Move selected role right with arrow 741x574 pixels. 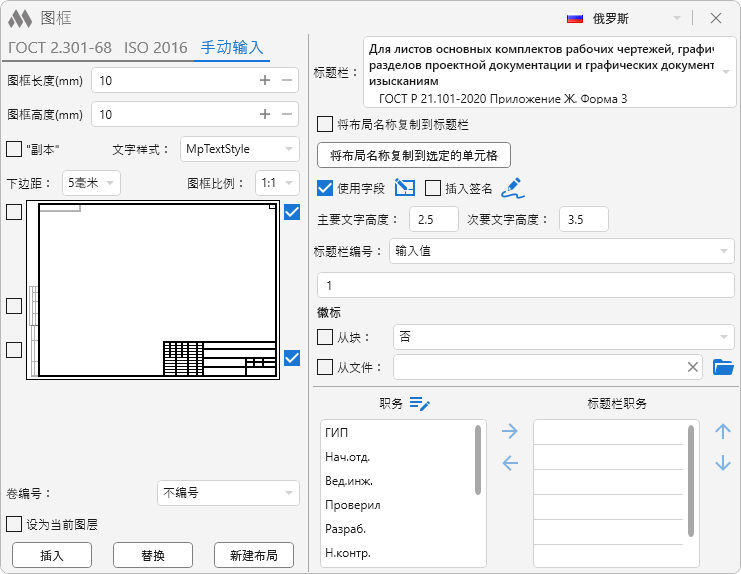(510, 431)
